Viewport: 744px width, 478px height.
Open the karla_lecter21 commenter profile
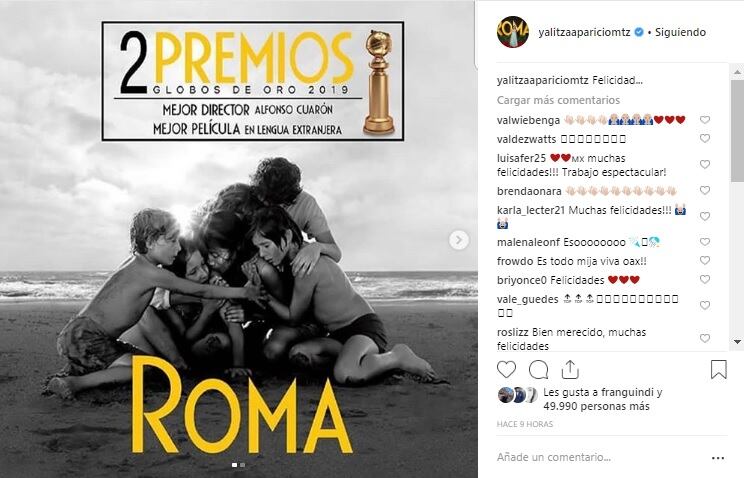(x=530, y=210)
